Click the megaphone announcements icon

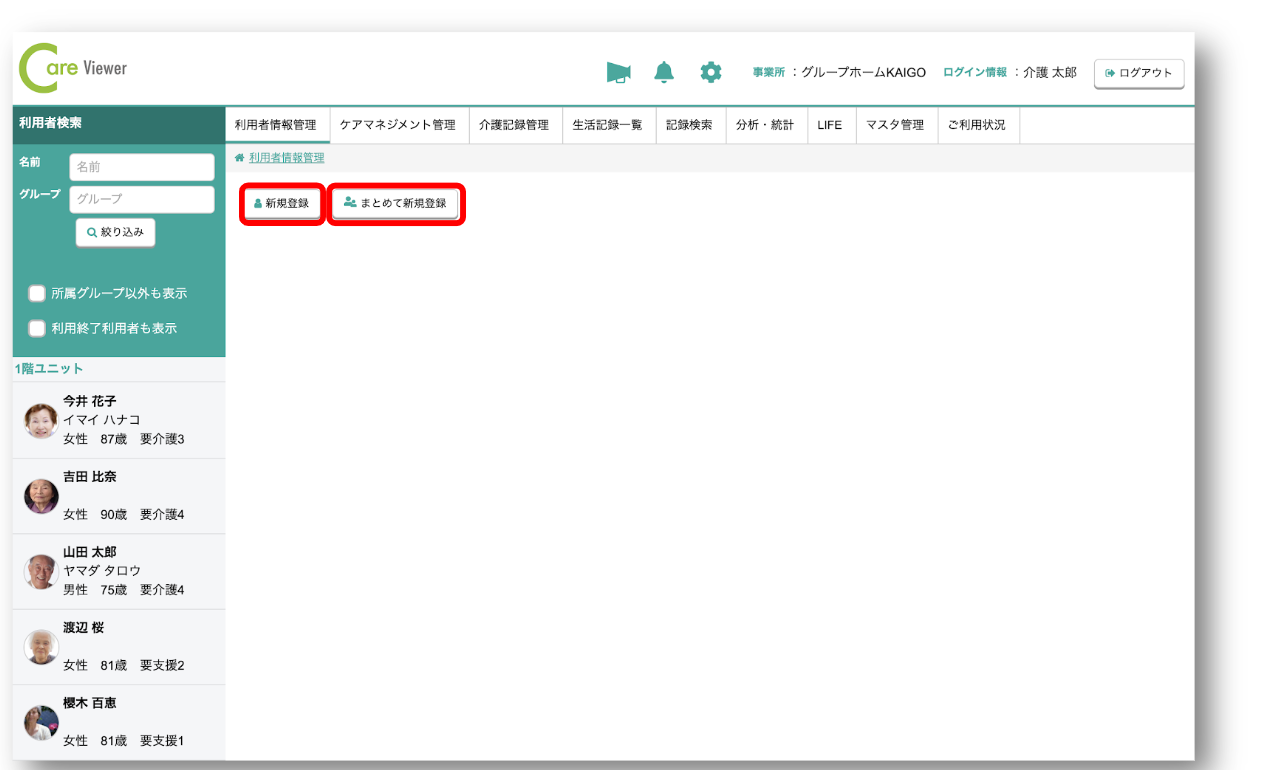click(618, 72)
